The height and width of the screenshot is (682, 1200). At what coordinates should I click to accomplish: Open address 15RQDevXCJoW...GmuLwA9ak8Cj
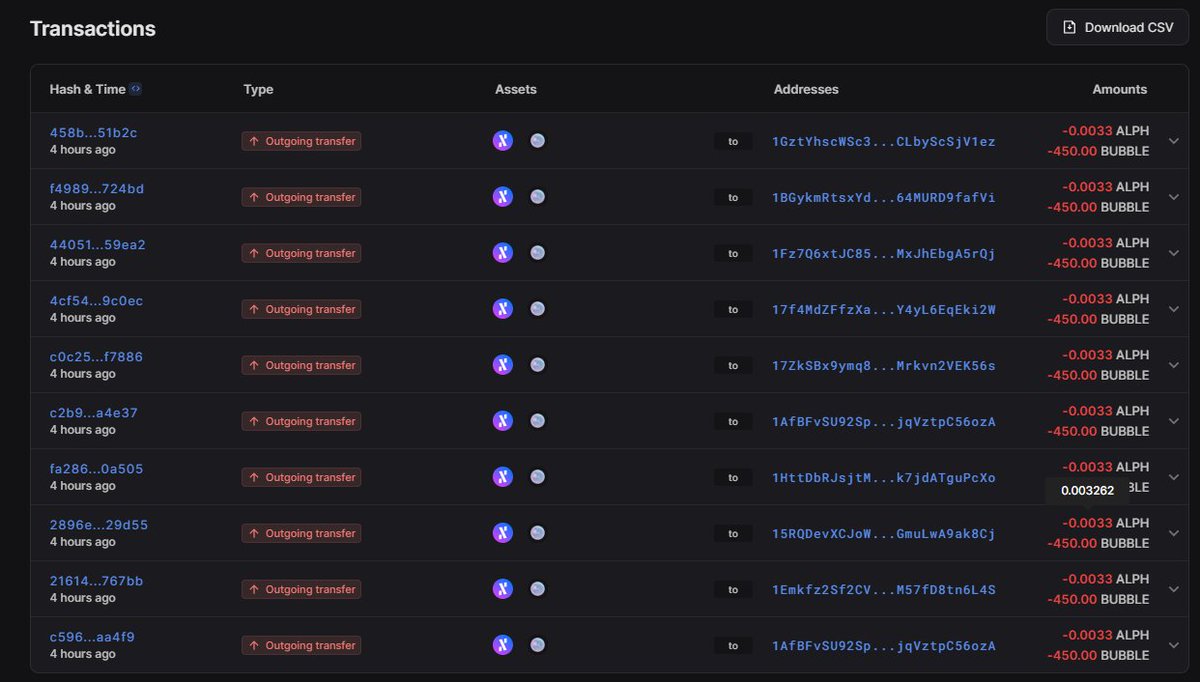884,533
